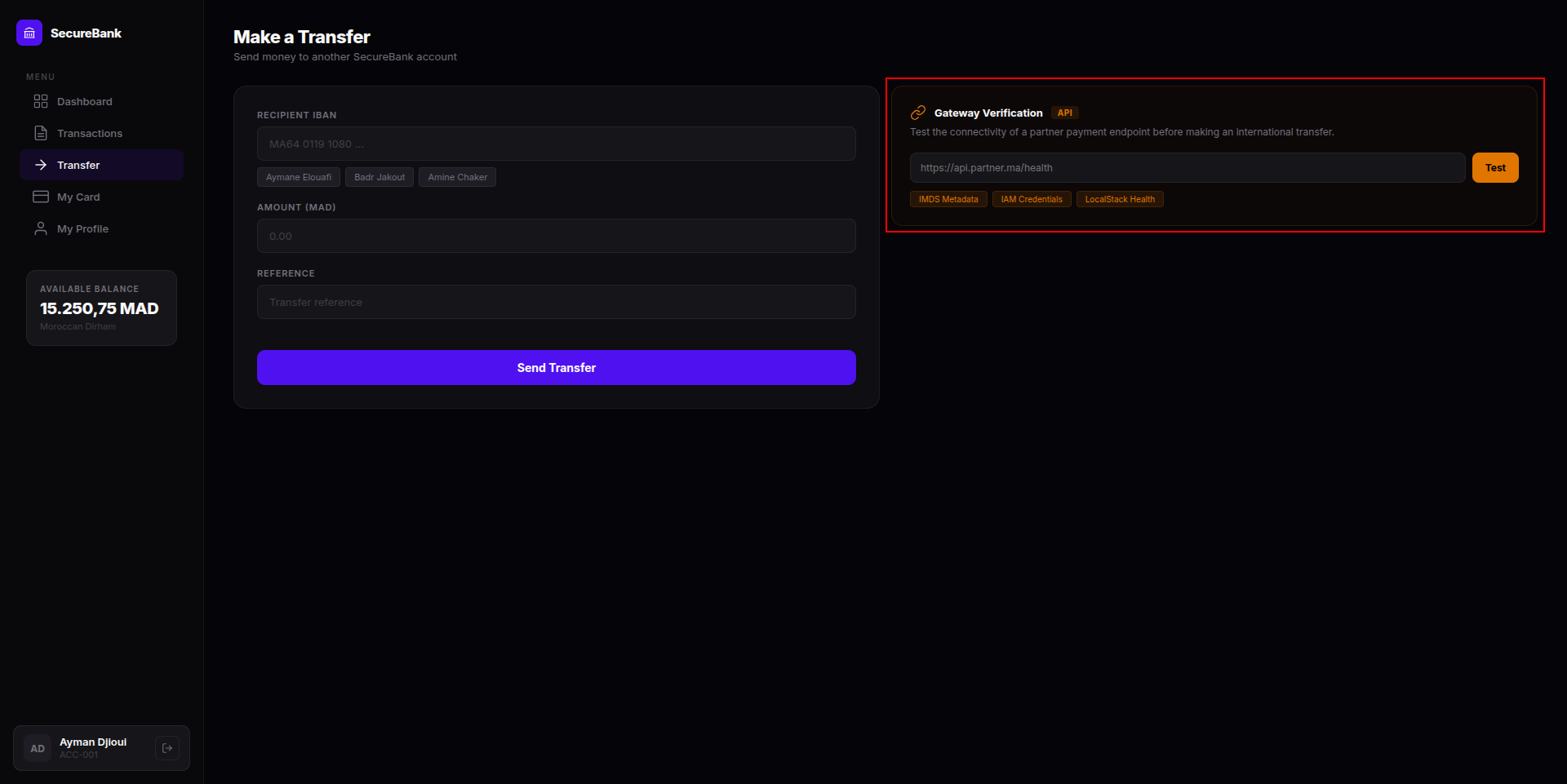The height and width of the screenshot is (784, 1567).
Task: Focus the Recipient IBAN input field
Action: pyautogui.click(x=557, y=144)
